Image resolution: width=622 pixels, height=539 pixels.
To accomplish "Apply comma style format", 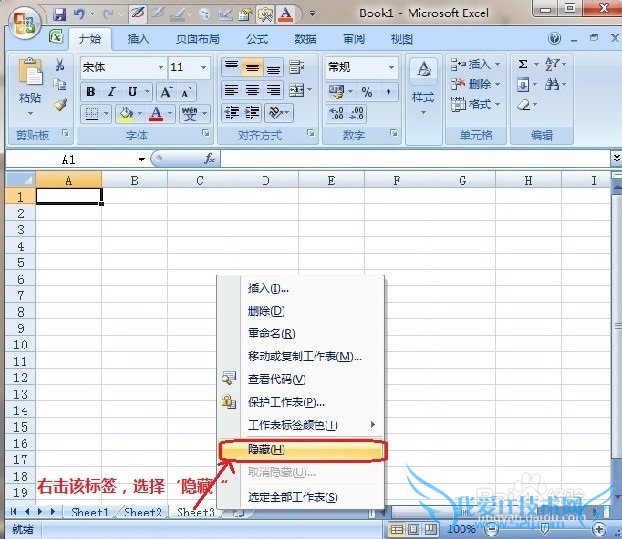I will click(388, 92).
